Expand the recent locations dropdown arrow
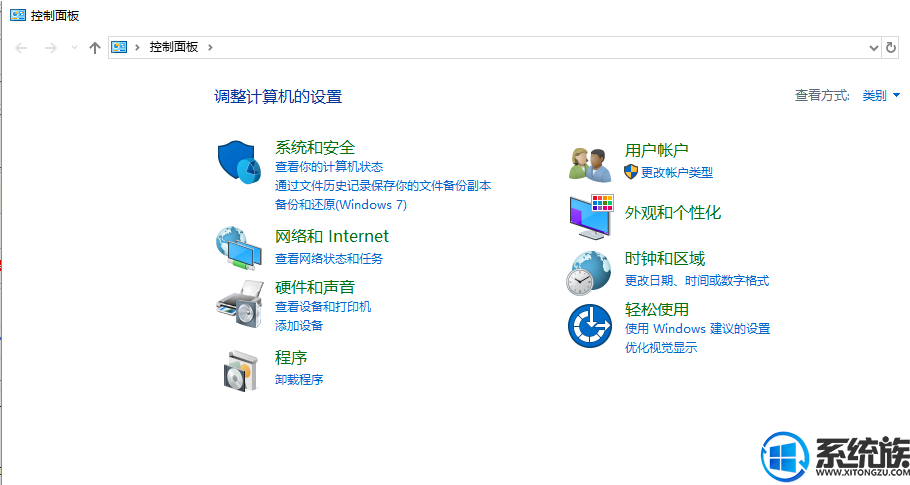Image resolution: width=910 pixels, height=485 pixels. coord(74,48)
